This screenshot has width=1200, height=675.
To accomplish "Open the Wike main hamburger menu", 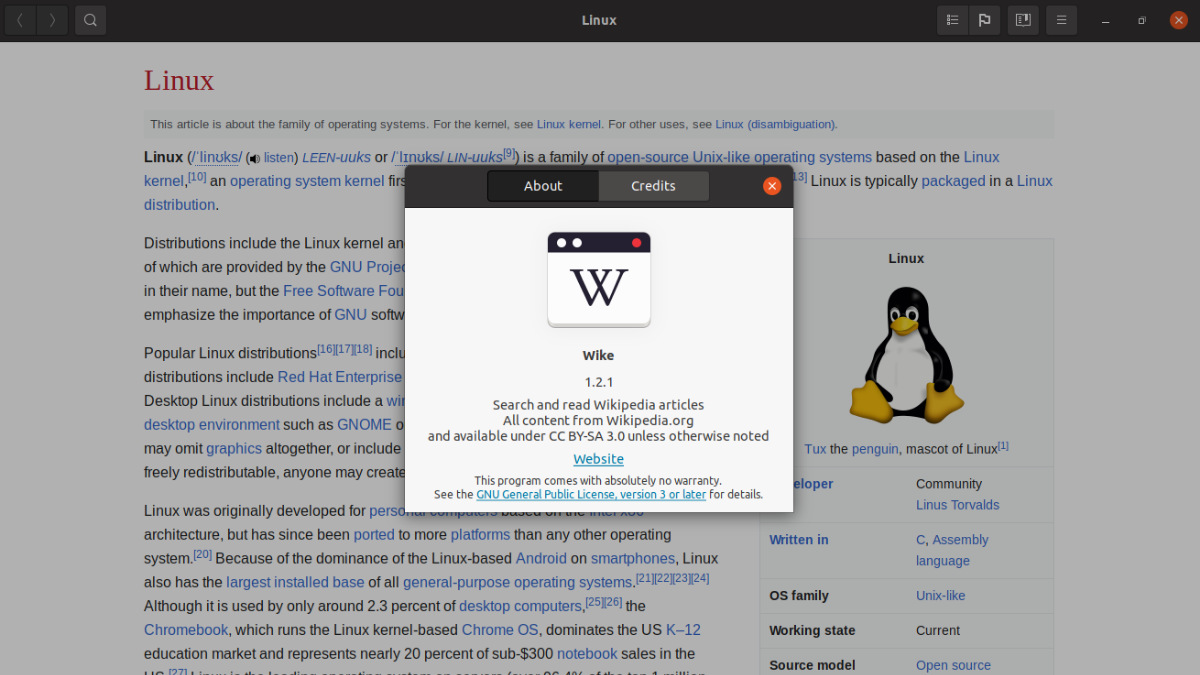I will (x=1061, y=20).
